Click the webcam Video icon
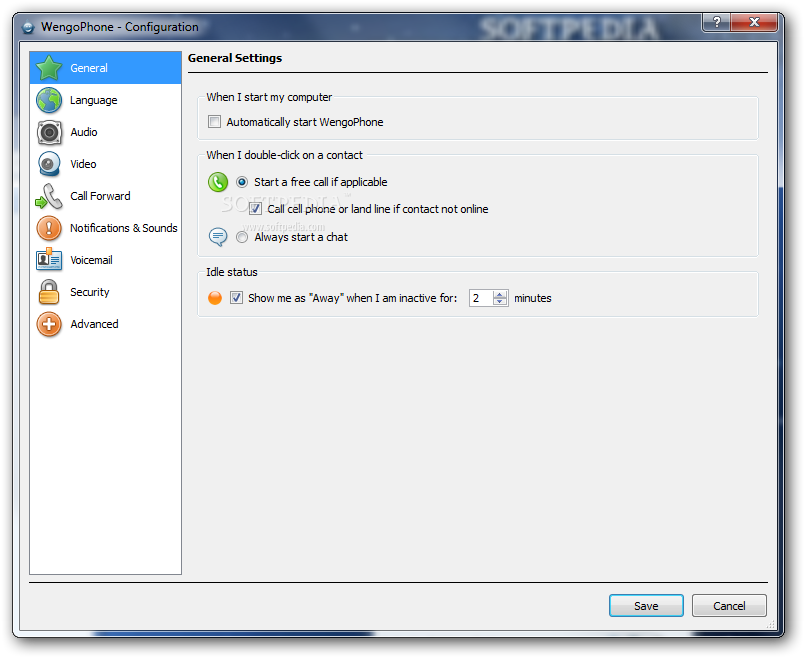 pyautogui.click(x=49, y=164)
